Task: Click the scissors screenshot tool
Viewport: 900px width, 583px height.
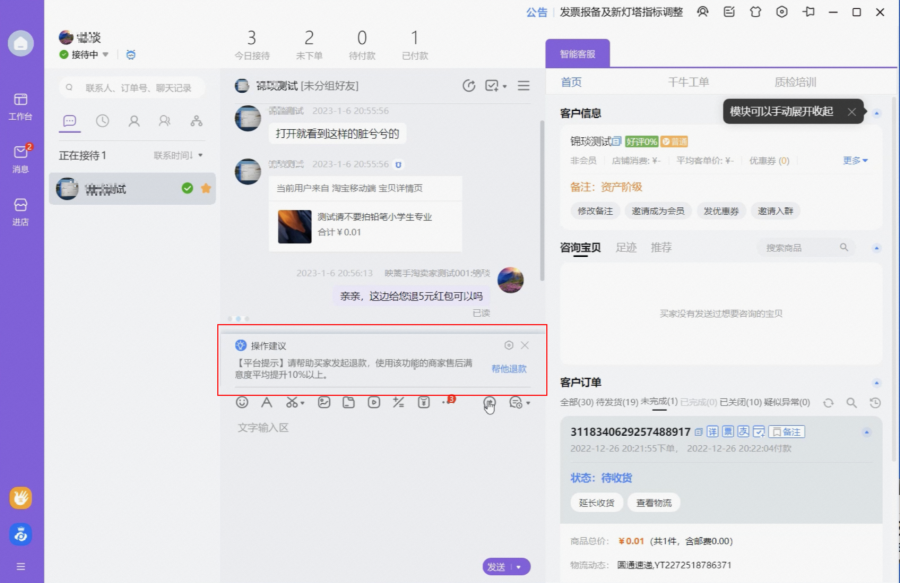Action: click(x=292, y=402)
